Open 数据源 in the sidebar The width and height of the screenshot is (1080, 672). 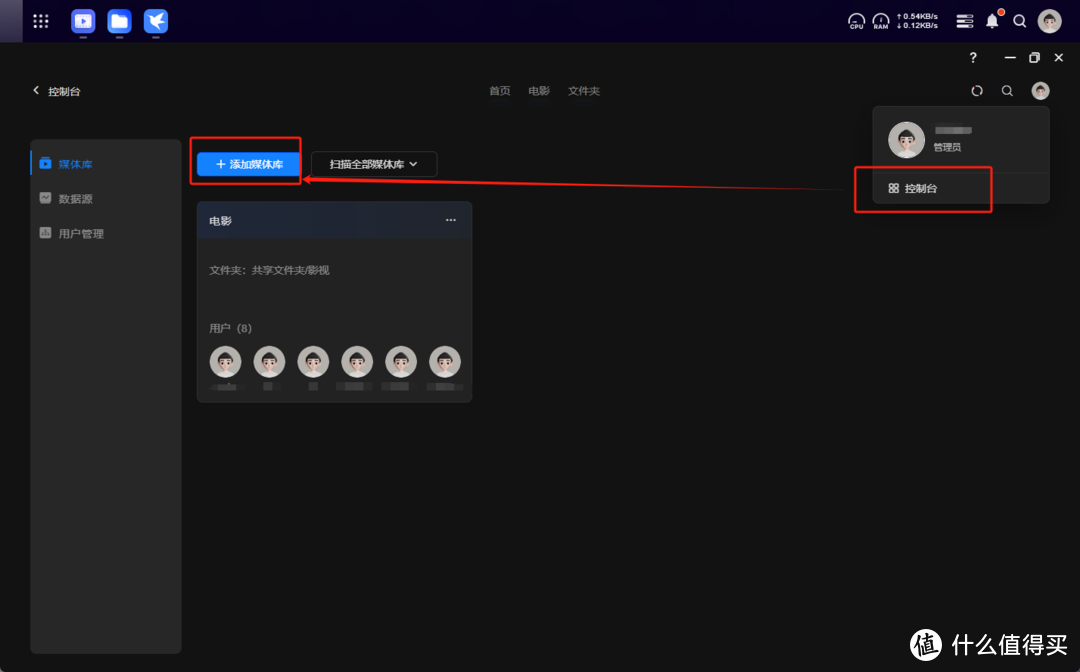point(76,198)
